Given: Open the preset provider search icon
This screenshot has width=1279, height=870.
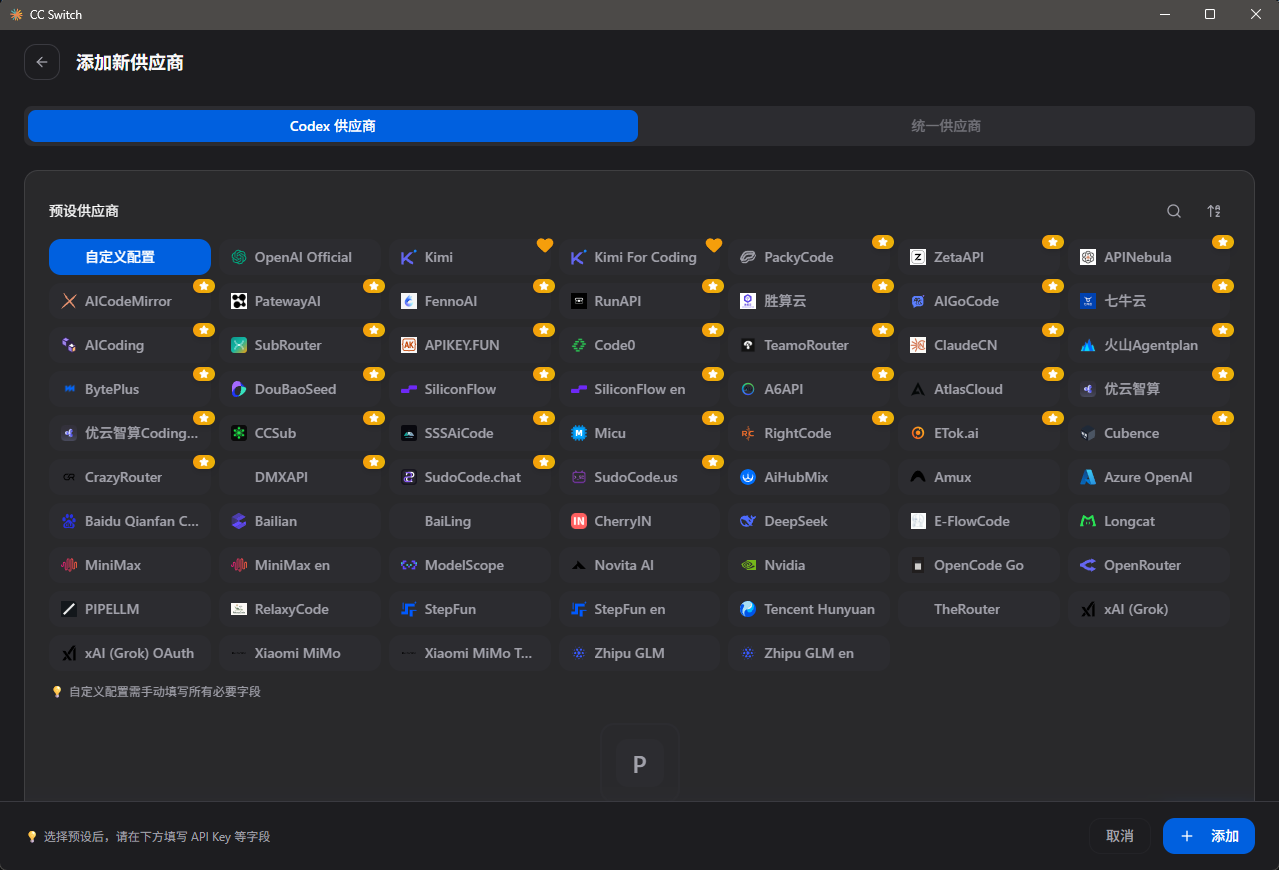Looking at the screenshot, I should pos(1174,211).
